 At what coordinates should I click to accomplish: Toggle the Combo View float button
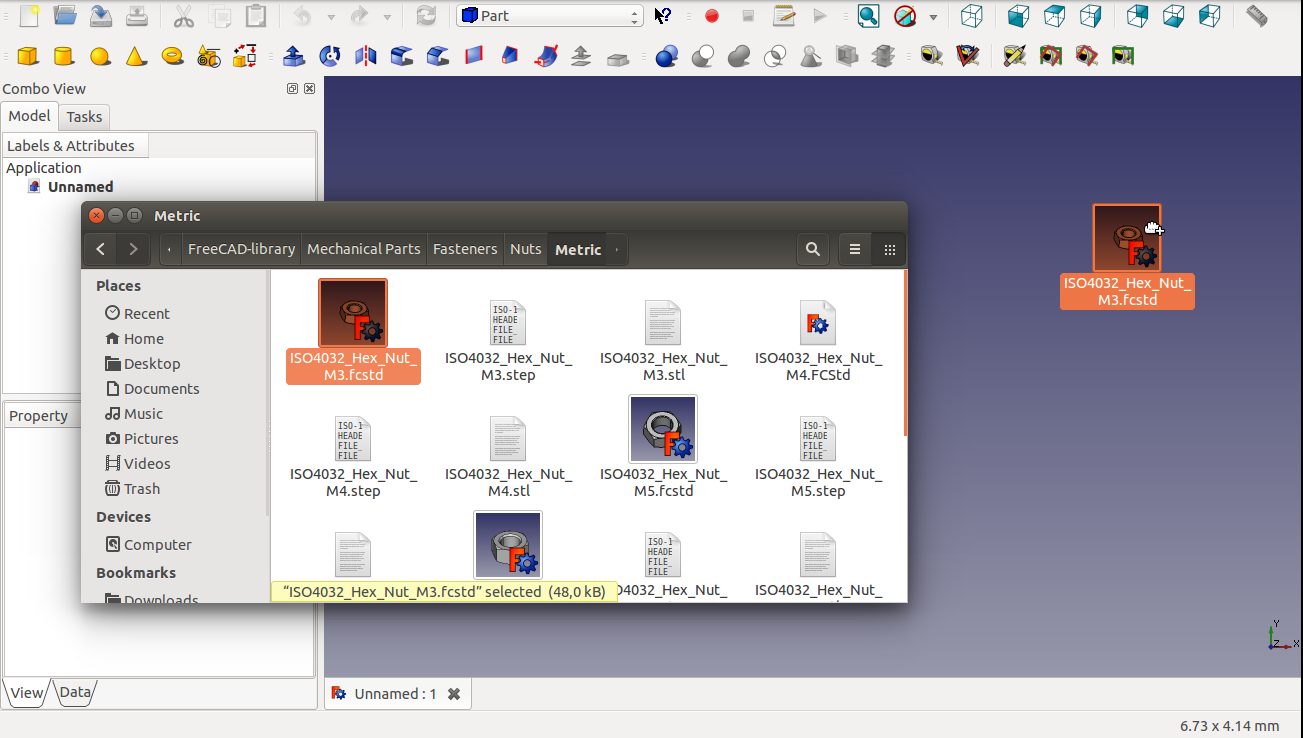tap(292, 89)
